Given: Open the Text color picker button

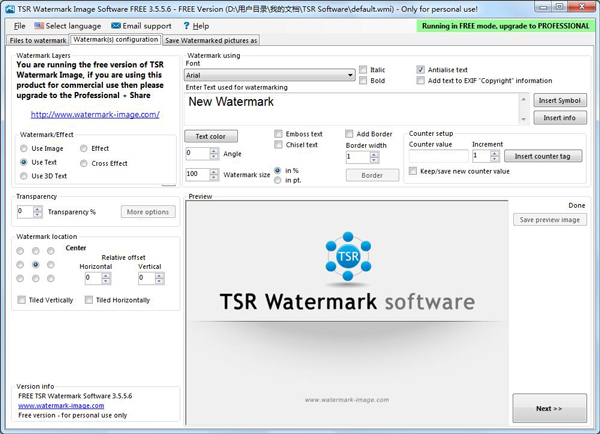Looking at the screenshot, I should (211, 136).
